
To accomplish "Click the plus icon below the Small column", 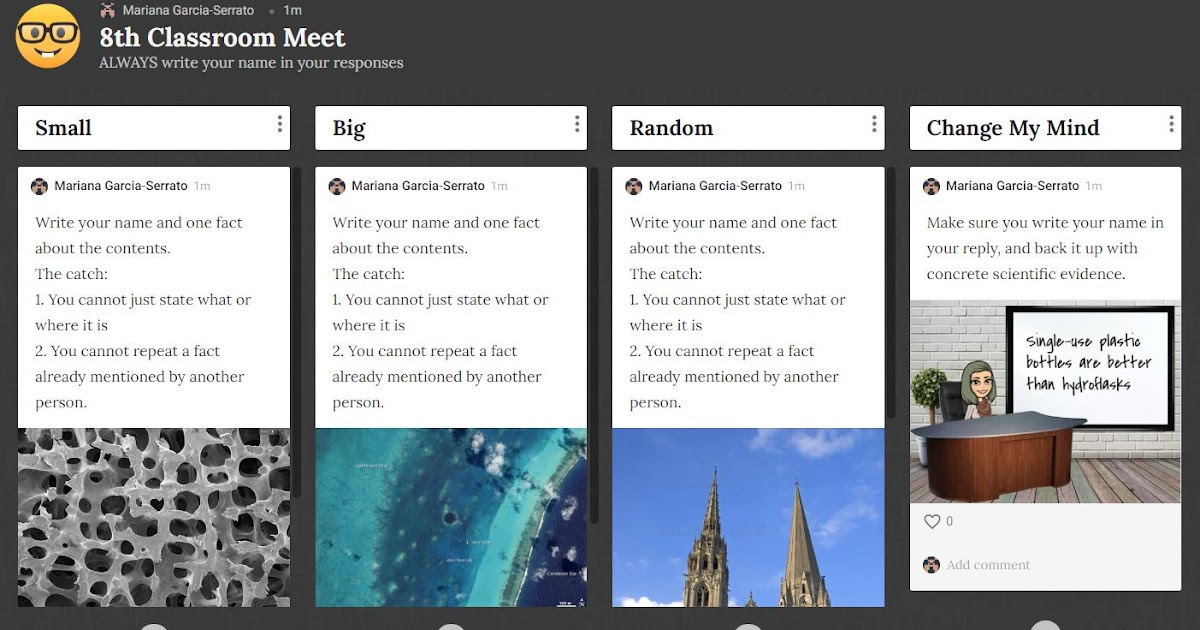I will coord(154,625).
